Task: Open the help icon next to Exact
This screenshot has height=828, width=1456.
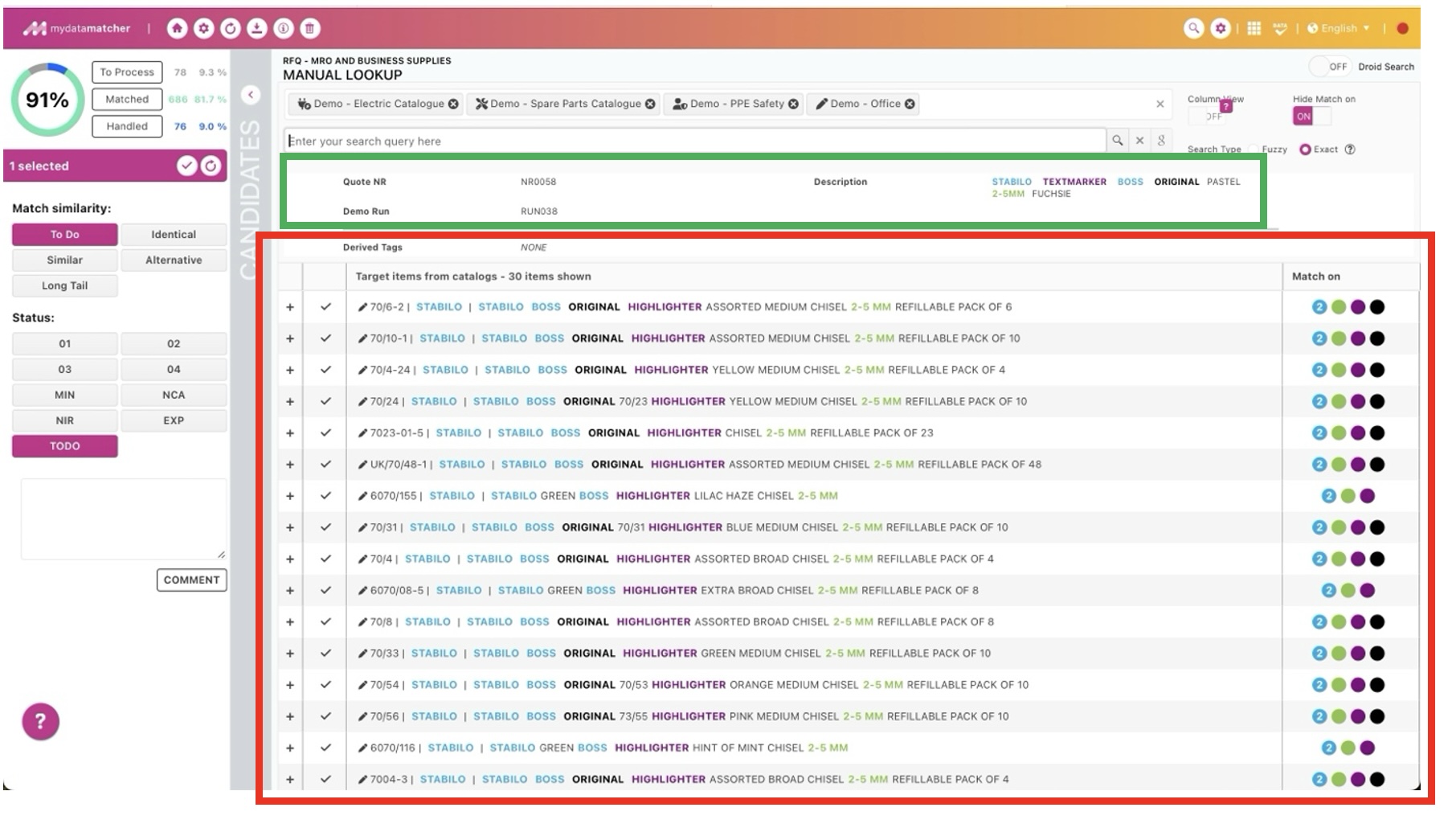Action: click(x=1350, y=149)
